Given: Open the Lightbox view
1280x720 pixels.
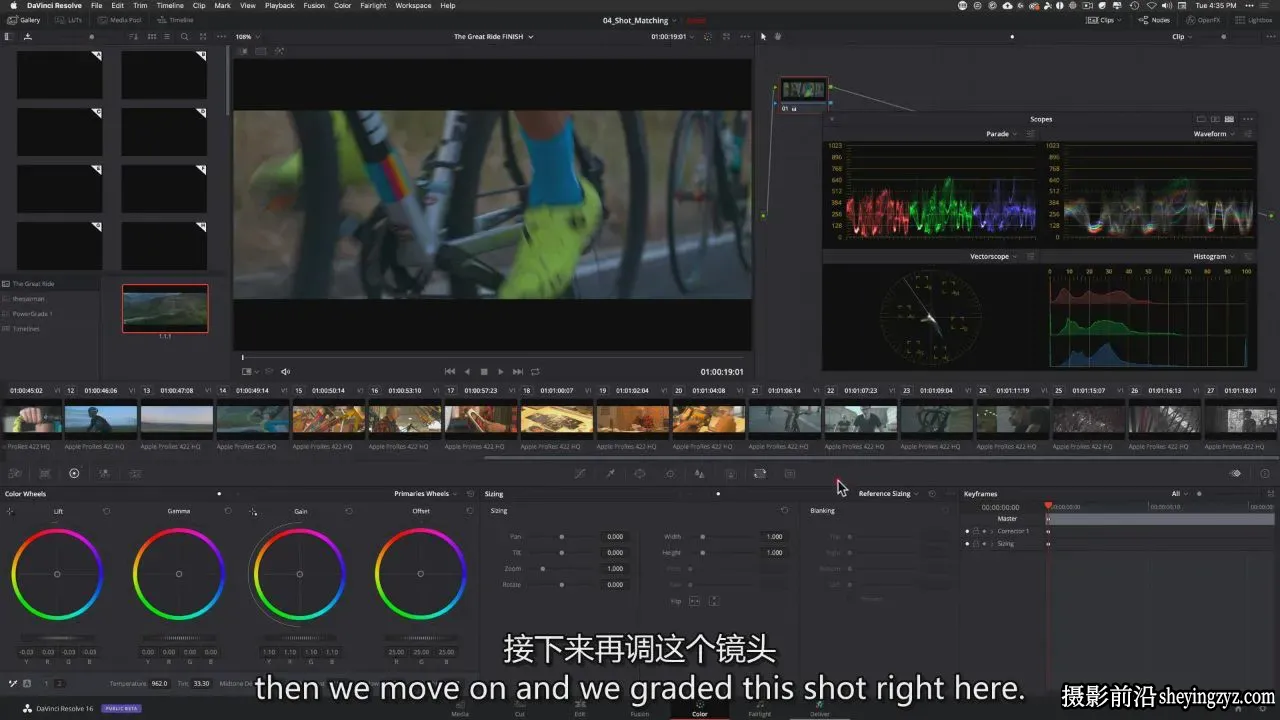Looking at the screenshot, I should (x=1254, y=20).
